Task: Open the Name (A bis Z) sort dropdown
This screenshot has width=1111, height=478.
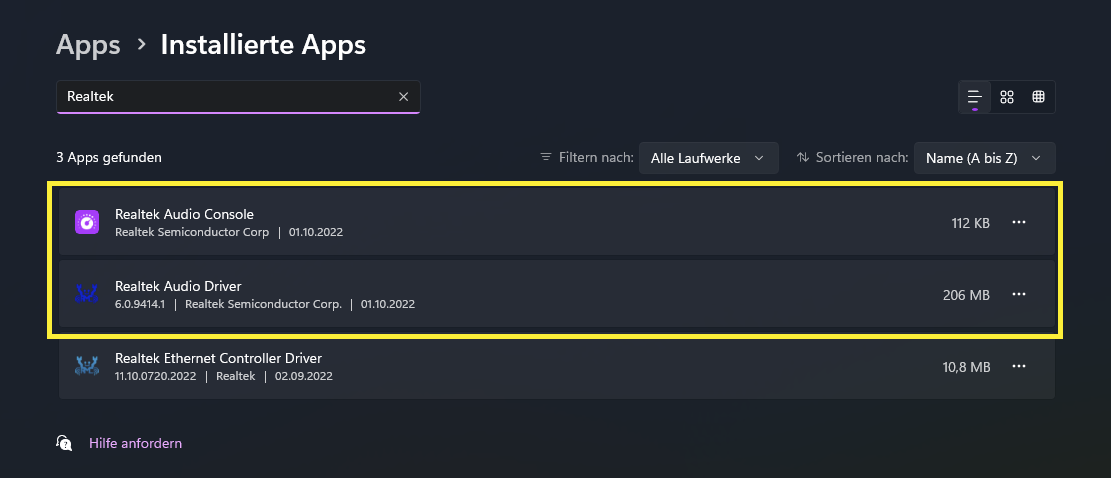Action: coord(984,158)
